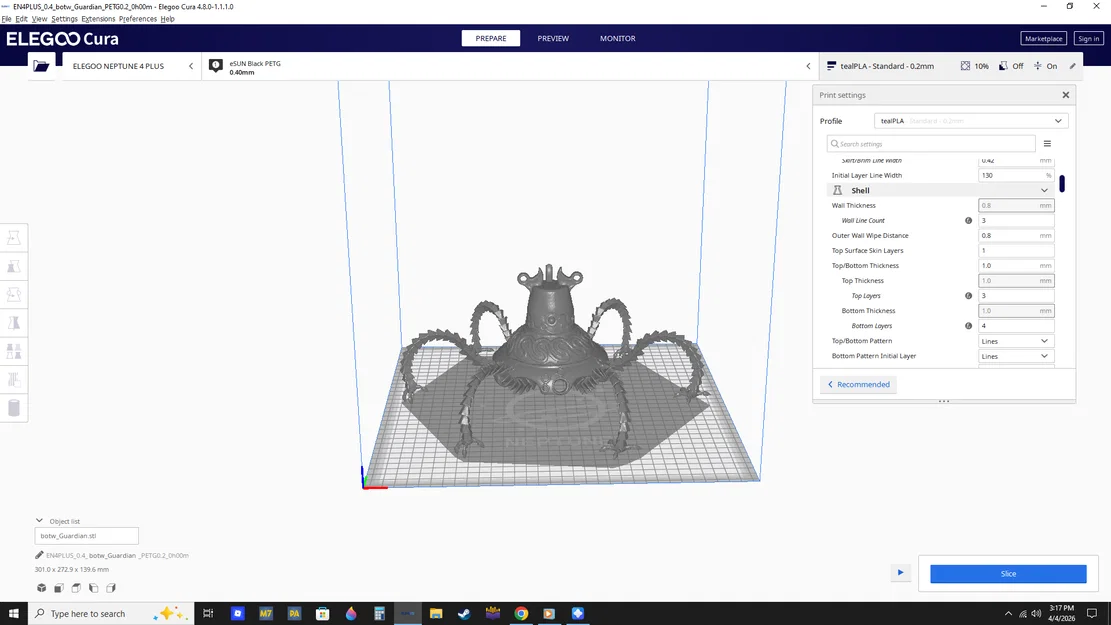Open the Preferences menu
Viewport: 1111px width, 625px height.
[137, 19]
